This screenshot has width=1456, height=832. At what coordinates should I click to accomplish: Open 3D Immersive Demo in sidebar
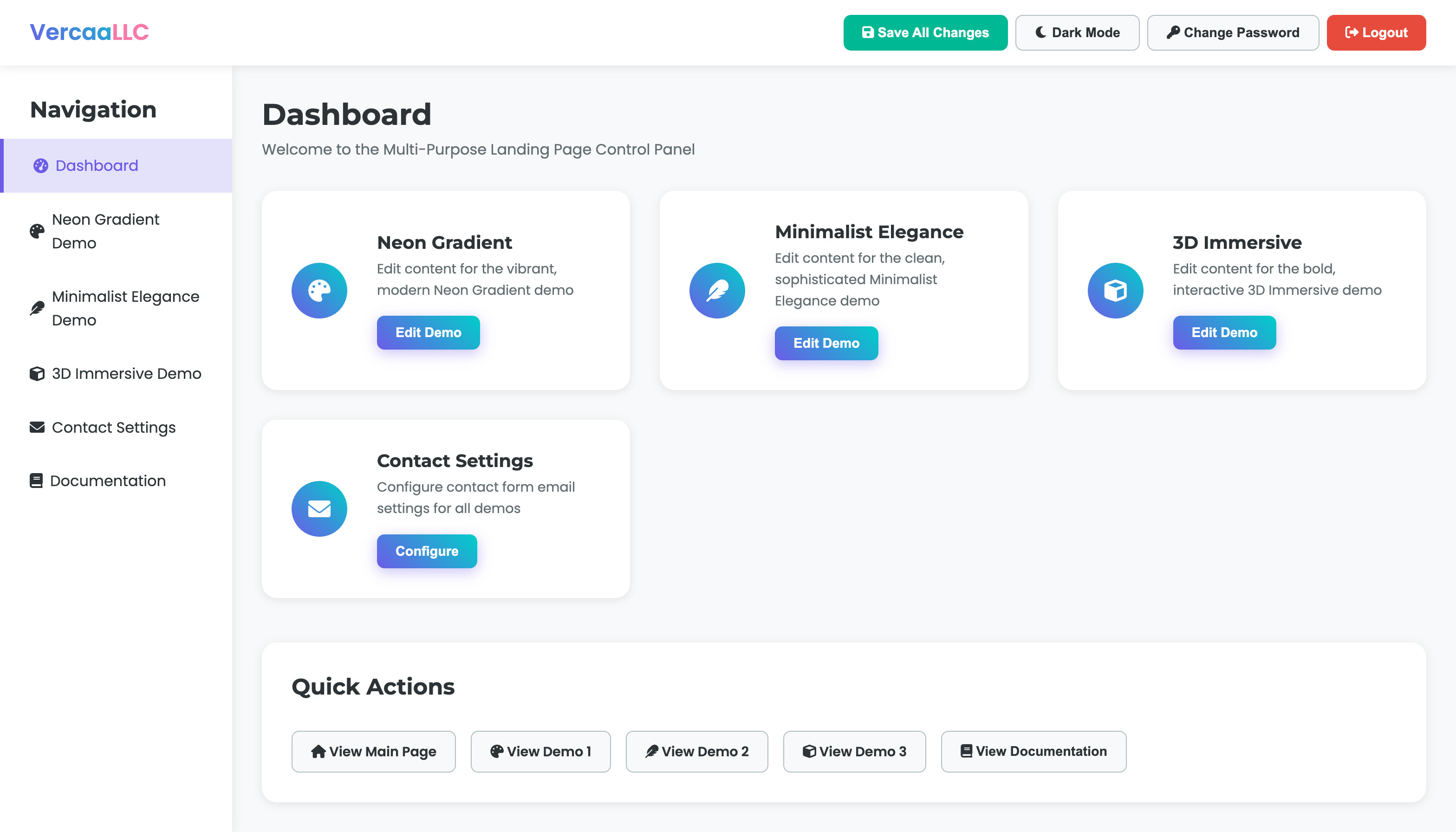click(x=116, y=374)
